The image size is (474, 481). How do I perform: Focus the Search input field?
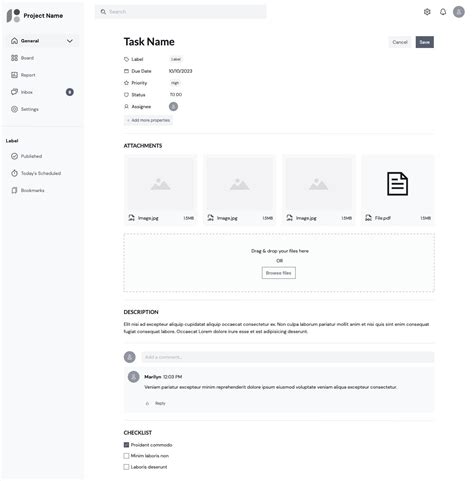point(181,12)
